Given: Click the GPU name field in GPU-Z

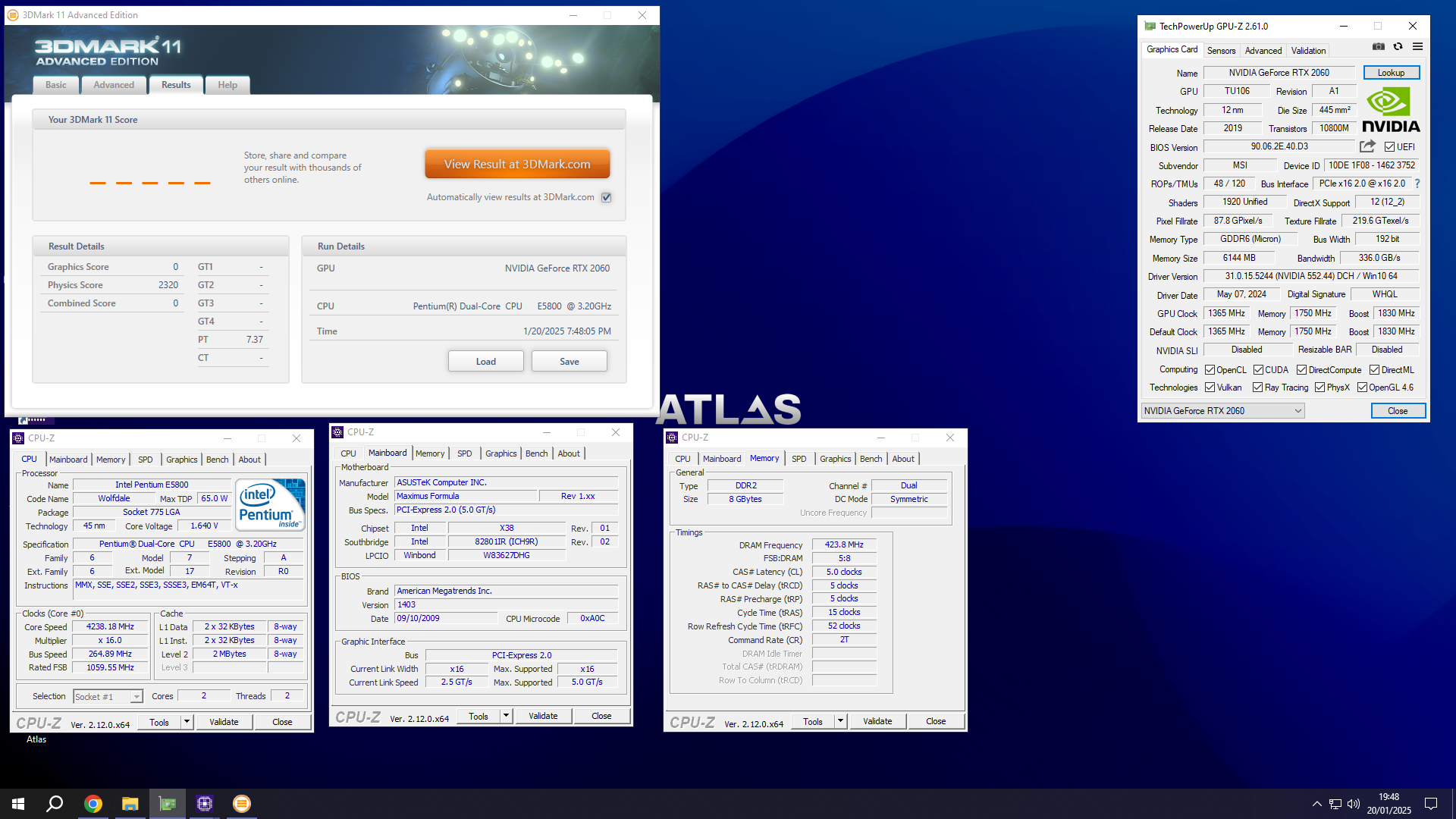Looking at the screenshot, I should (1279, 73).
